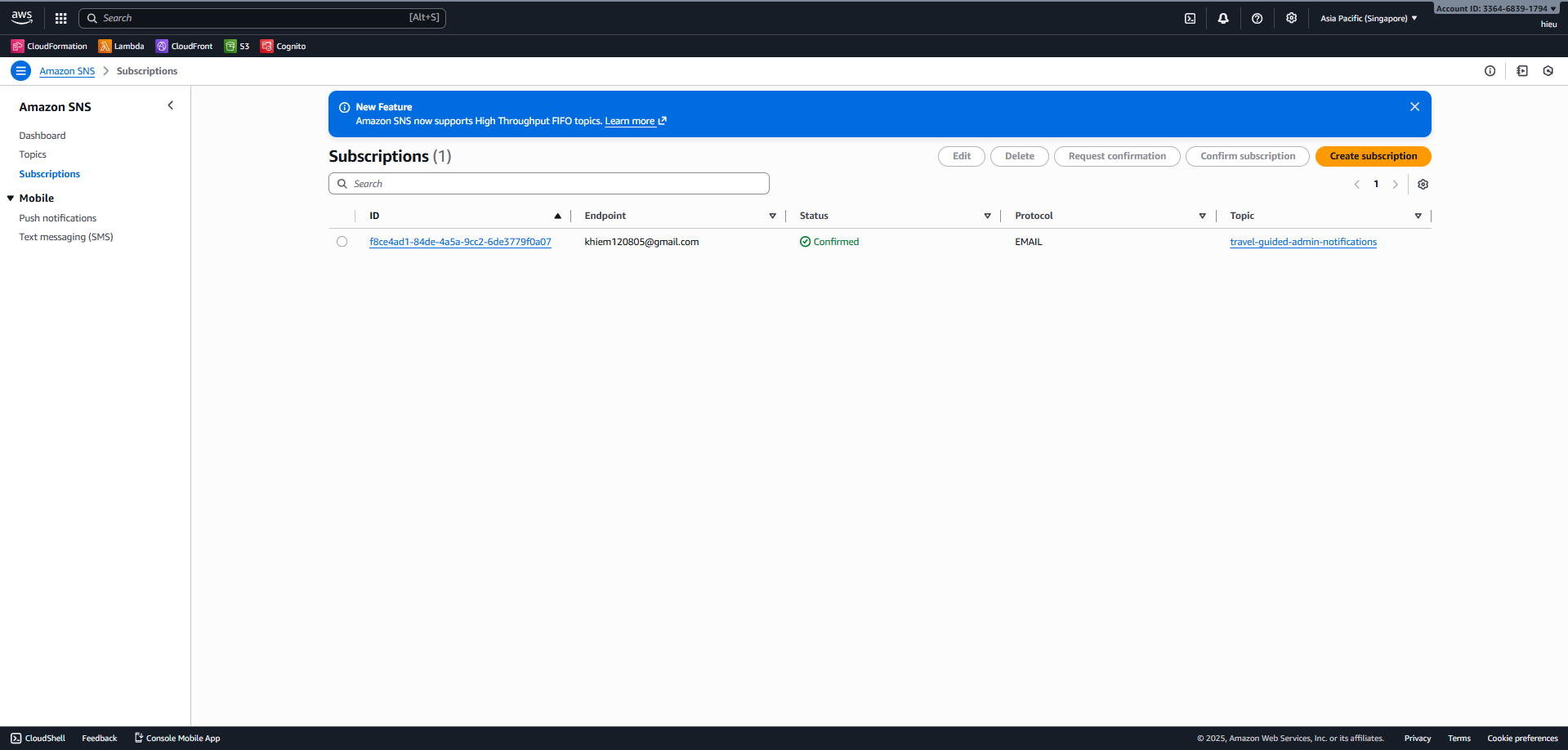The width and height of the screenshot is (1568, 750).
Task: Open the notifications bell
Action: tap(1223, 18)
